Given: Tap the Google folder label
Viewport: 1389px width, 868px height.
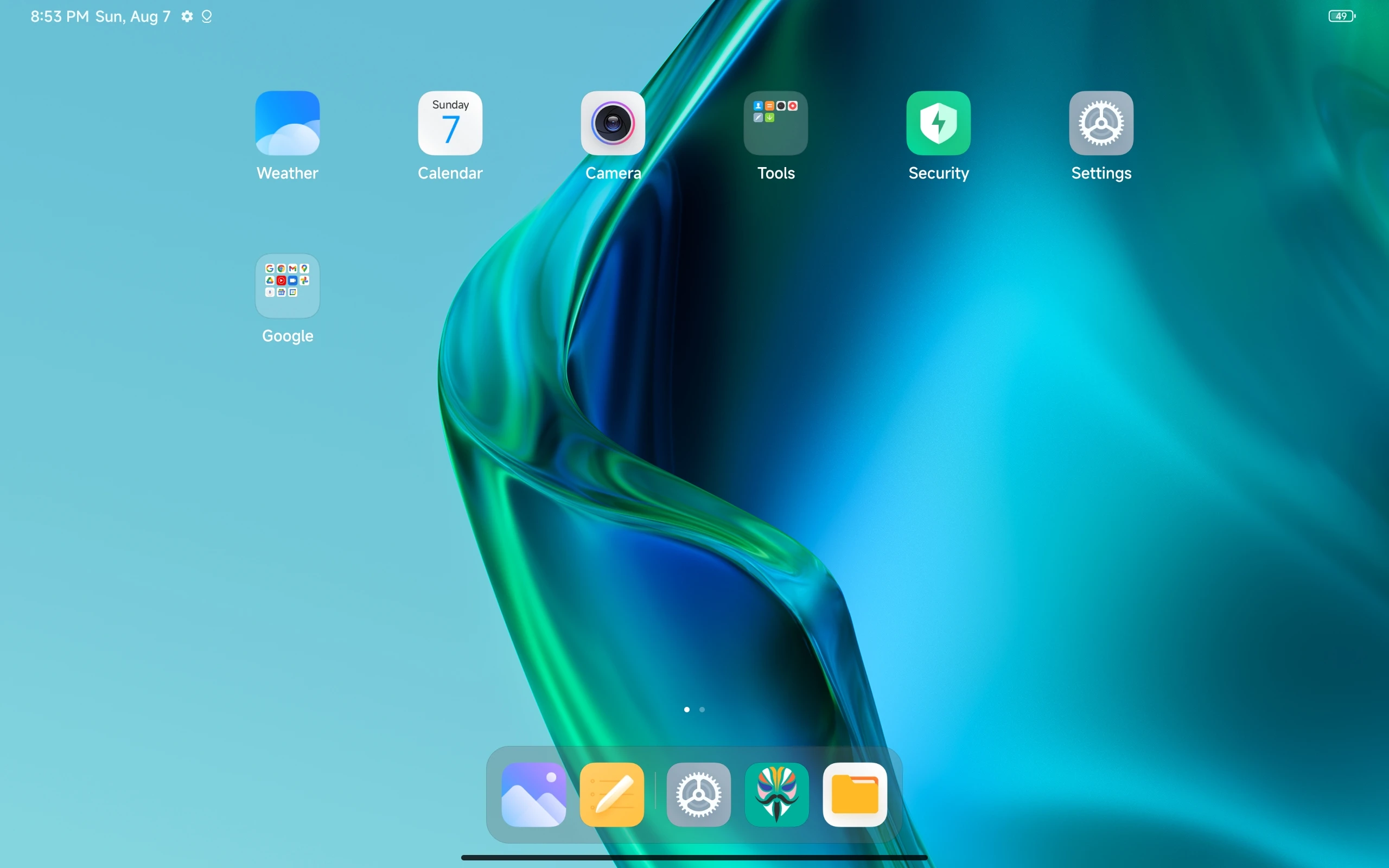Looking at the screenshot, I should point(288,336).
